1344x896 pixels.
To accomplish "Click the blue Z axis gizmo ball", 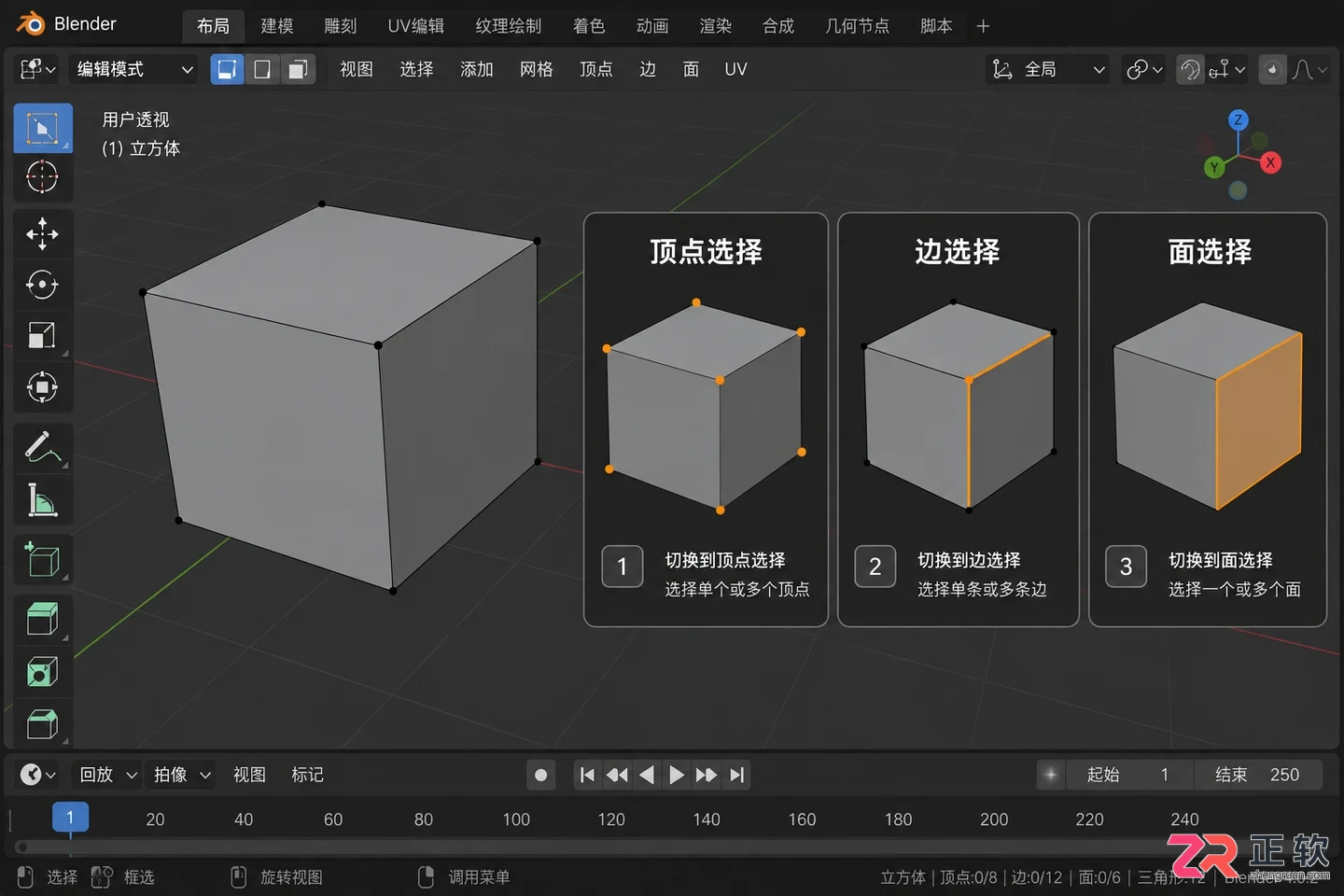I will (x=1239, y=119).
